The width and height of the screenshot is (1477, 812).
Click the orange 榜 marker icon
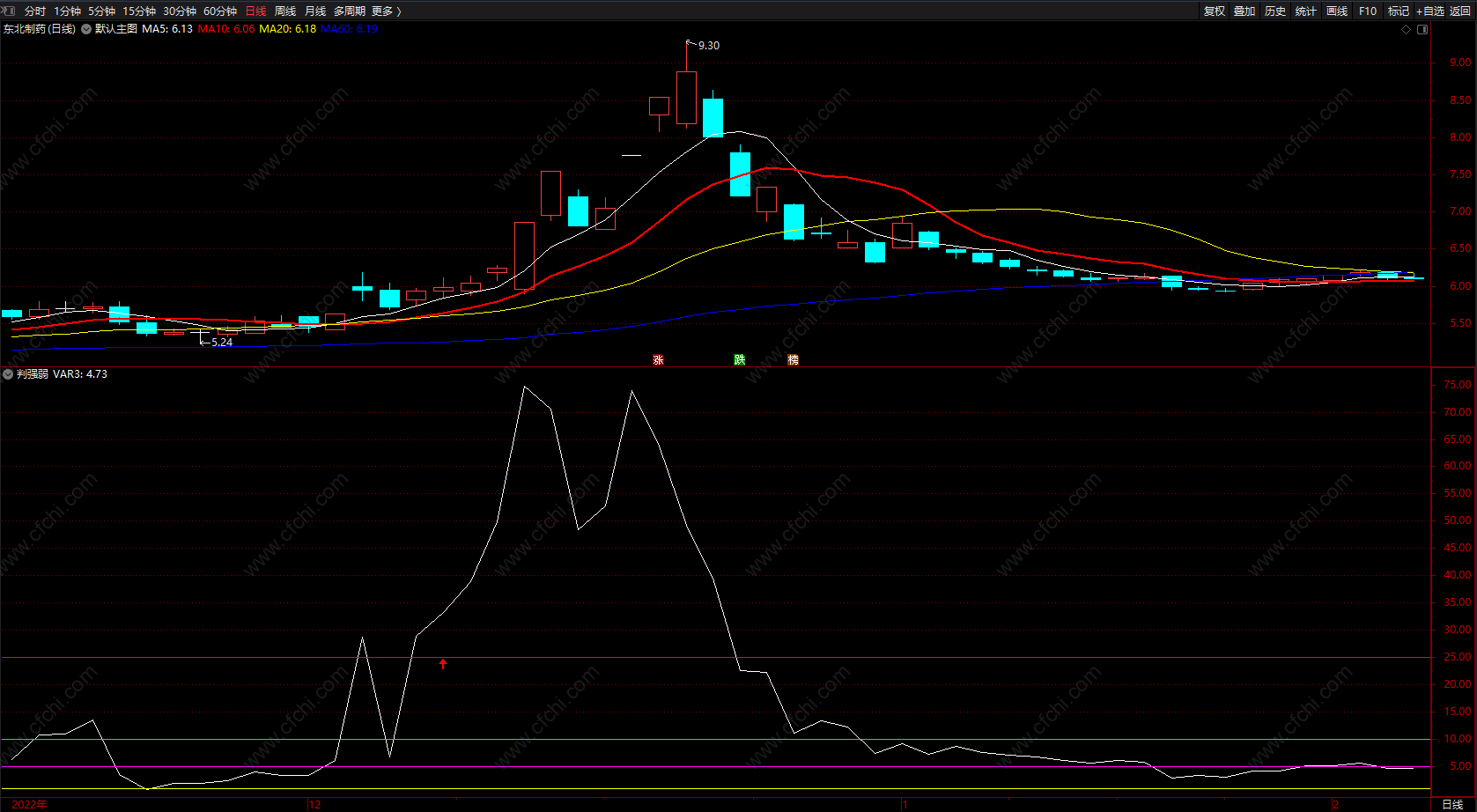[794, 359]
